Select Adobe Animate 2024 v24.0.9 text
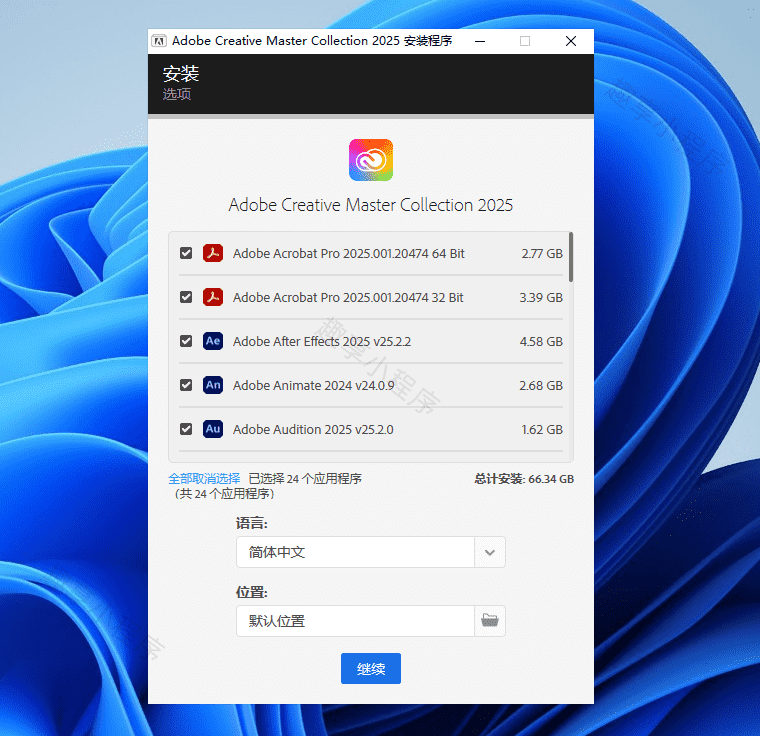 [x=313, y=385]
